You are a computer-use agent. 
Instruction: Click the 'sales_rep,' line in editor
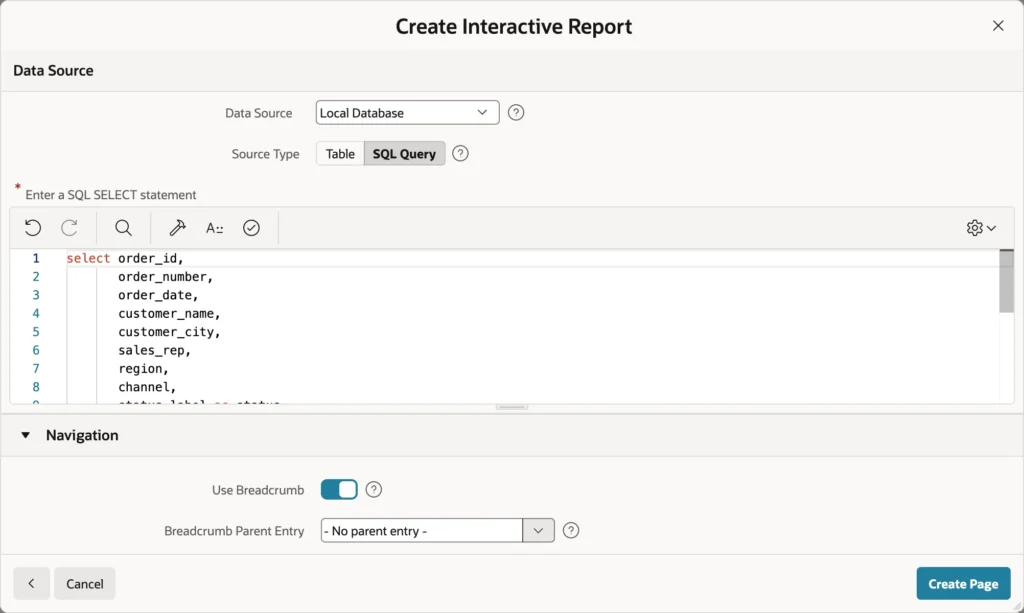point(154,351)
